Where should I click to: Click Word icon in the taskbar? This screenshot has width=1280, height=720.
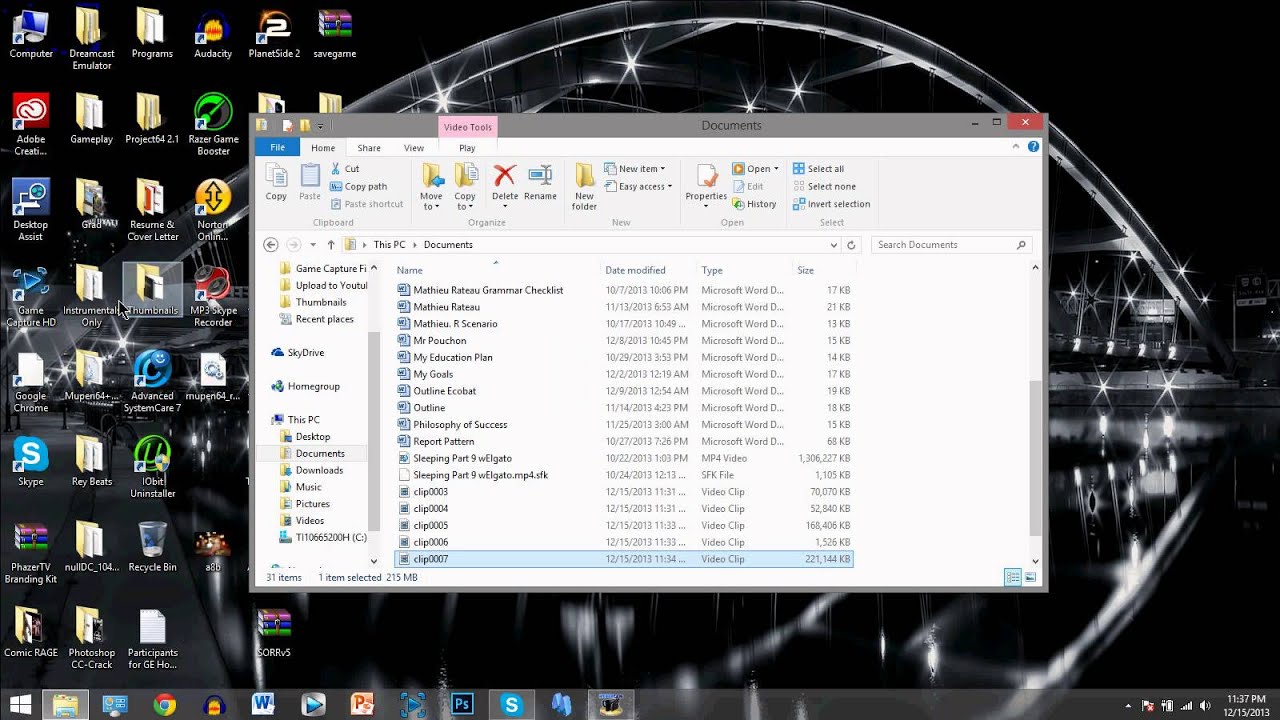tap(263, 704)
